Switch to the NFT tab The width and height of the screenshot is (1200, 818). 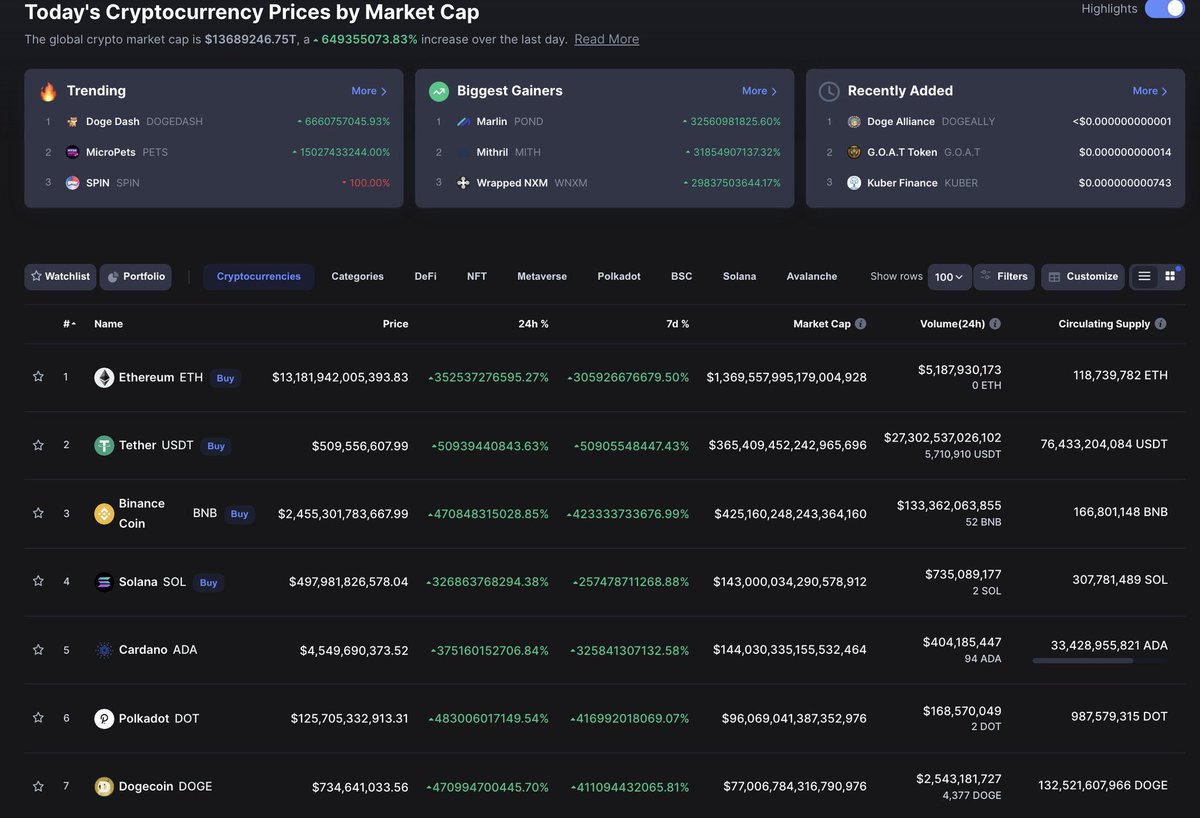point(477,277)
